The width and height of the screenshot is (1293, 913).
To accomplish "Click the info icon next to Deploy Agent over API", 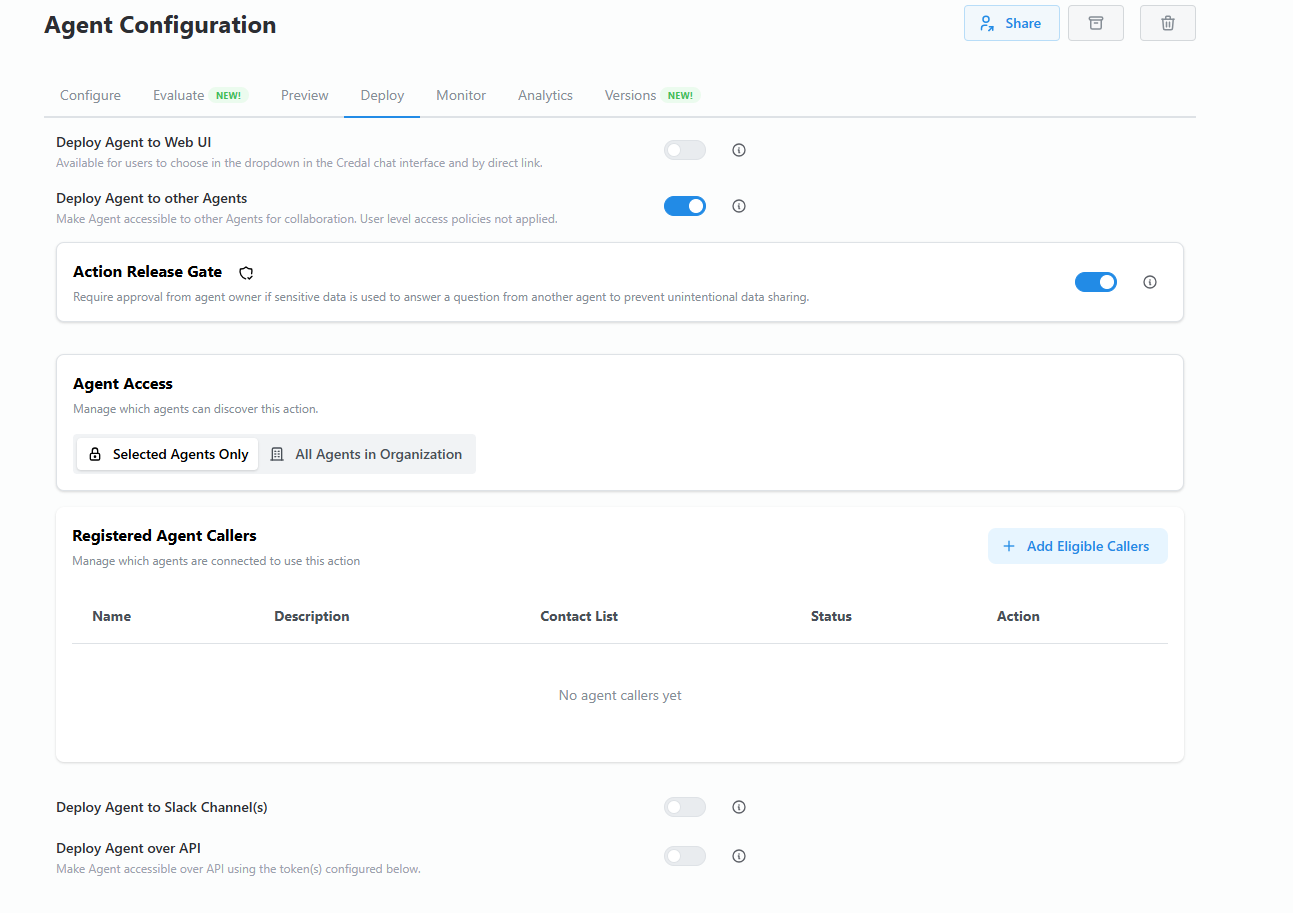I will pyautogui.click(x=738, y=855).
